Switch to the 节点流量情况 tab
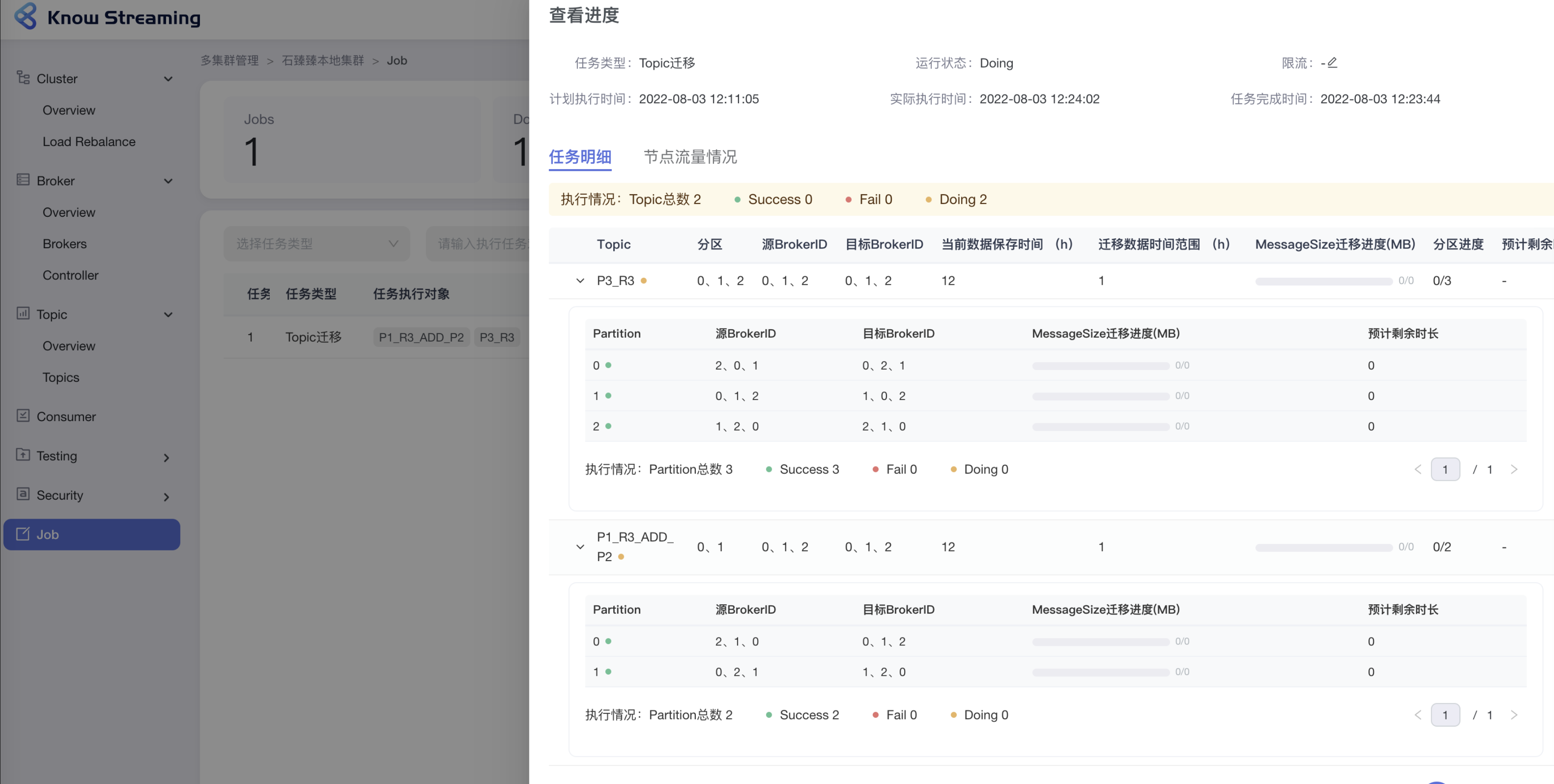1554x784 pixels. 690,157
